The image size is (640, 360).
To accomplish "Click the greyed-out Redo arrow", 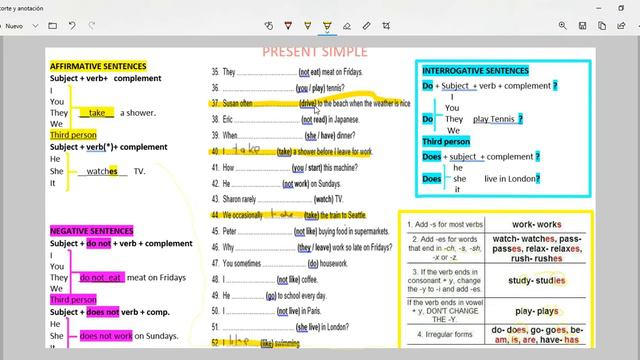I will pos(92,26).
